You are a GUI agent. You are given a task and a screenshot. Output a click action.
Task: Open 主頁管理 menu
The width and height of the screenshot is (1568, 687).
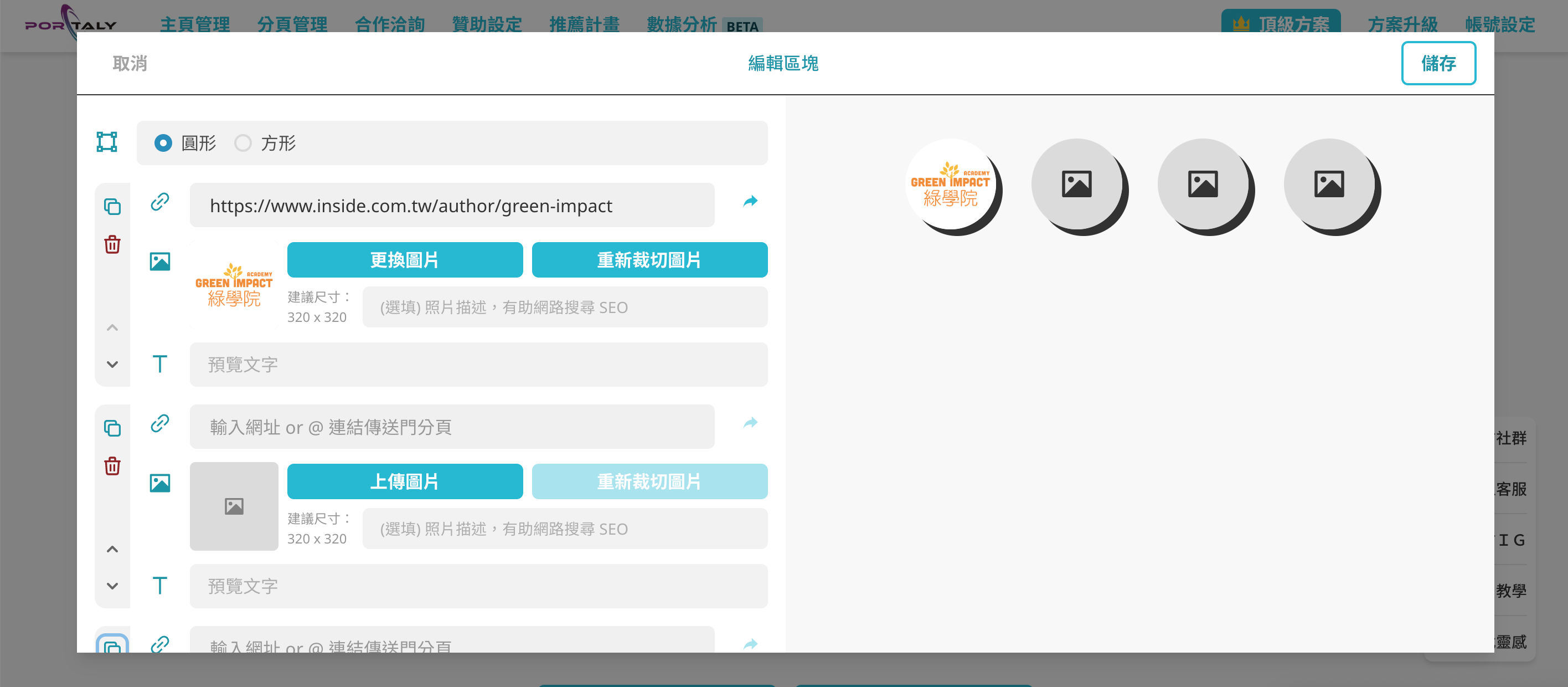pos(195,24)
